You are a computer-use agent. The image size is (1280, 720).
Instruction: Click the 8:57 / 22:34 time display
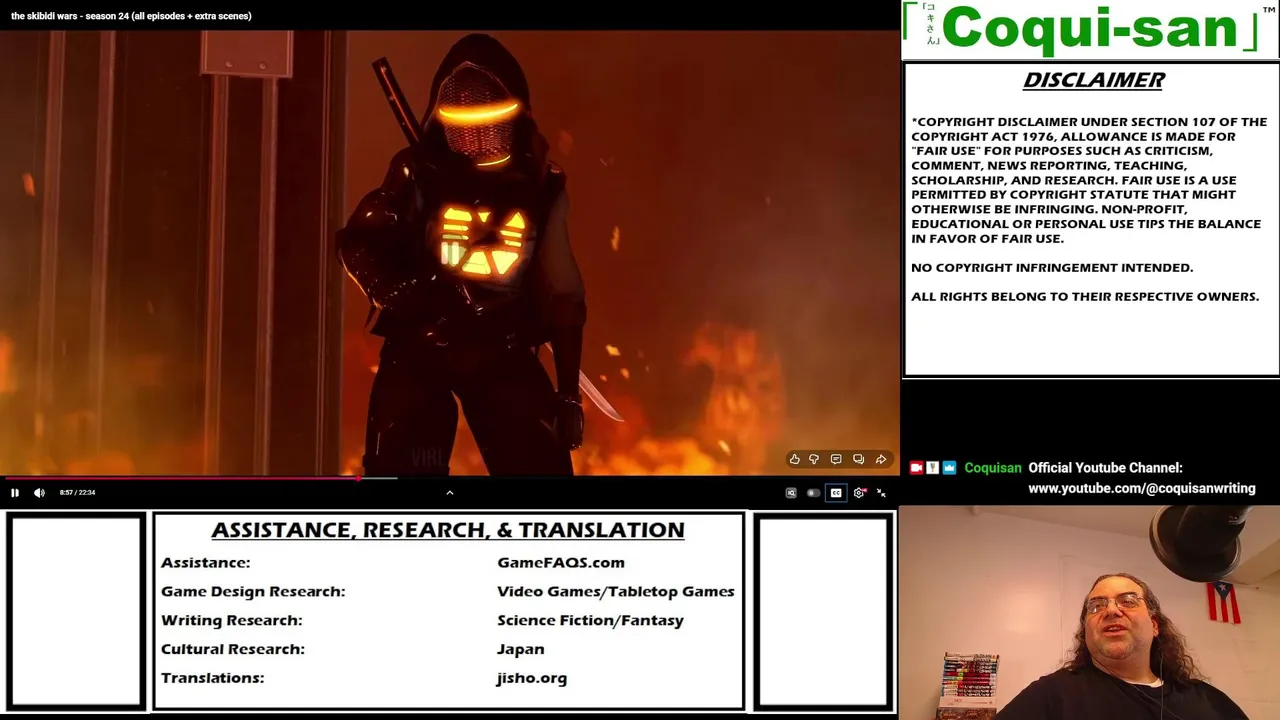click(x=77, y=492)
